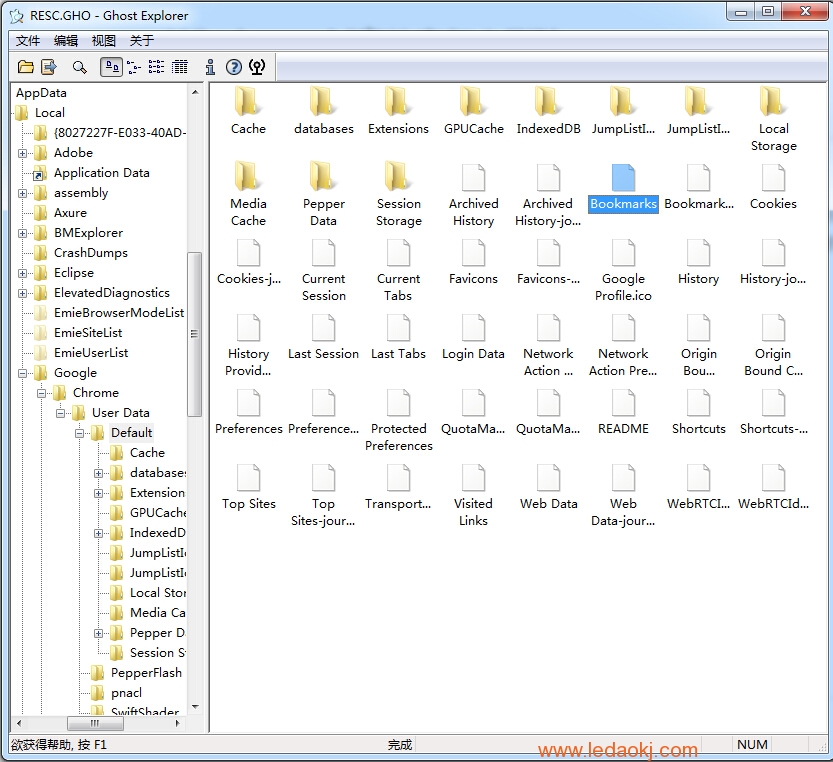Select the PepperFlash tree folder
The image size is (833, 762).
coord(146,673)
